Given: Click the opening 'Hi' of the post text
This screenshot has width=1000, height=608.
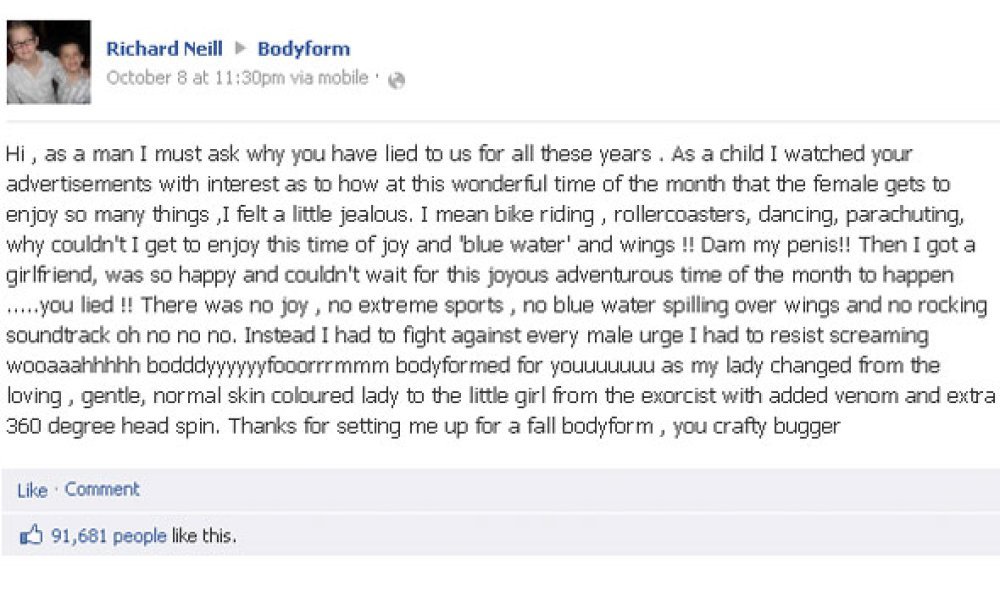Looking at the screenshot, I should click(15, 154).
